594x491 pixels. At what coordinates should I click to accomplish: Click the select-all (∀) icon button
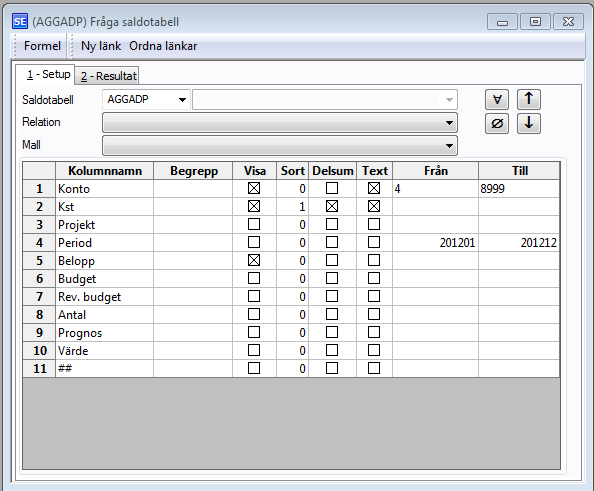point(497,100)
